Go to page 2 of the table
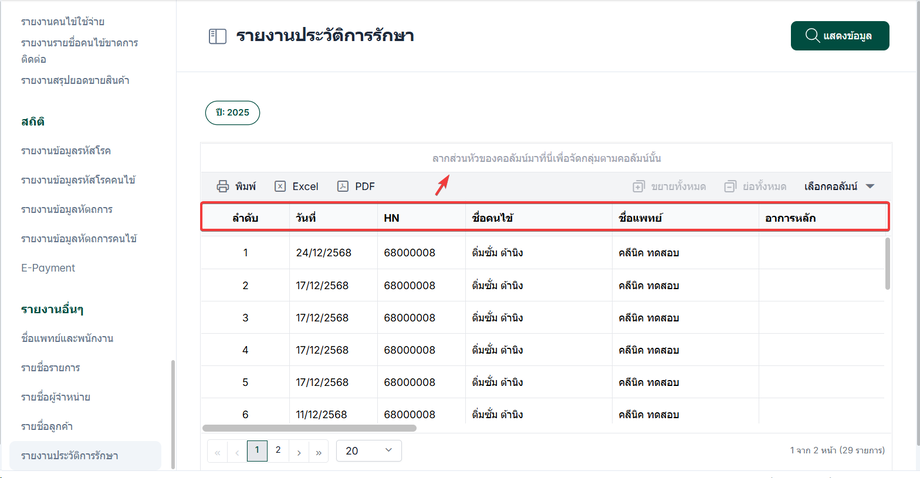 [278, 450]
